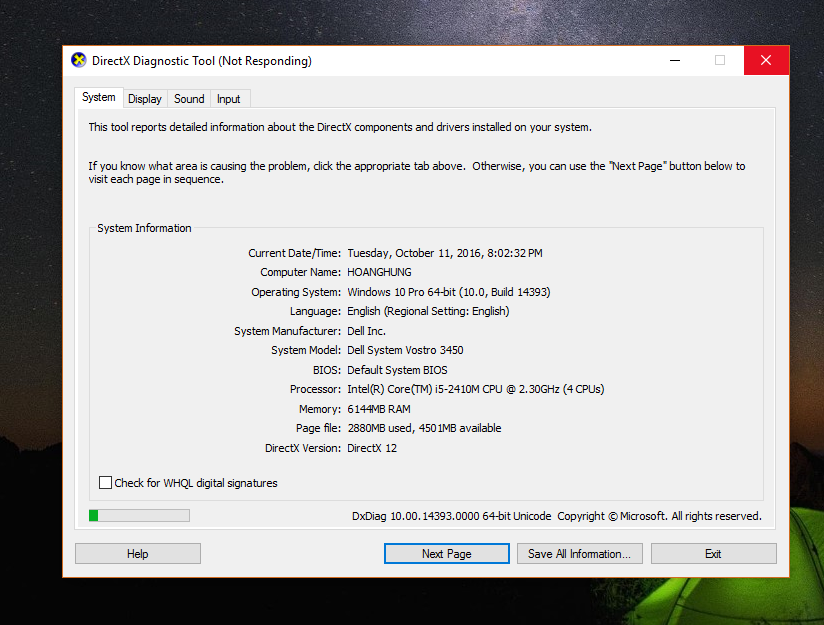The width and height of the screenshot is (824, 625).
Task: Enable Check for WHQL digital signatures checkbox
Action: pyautogui.click(x=106, y=483)
